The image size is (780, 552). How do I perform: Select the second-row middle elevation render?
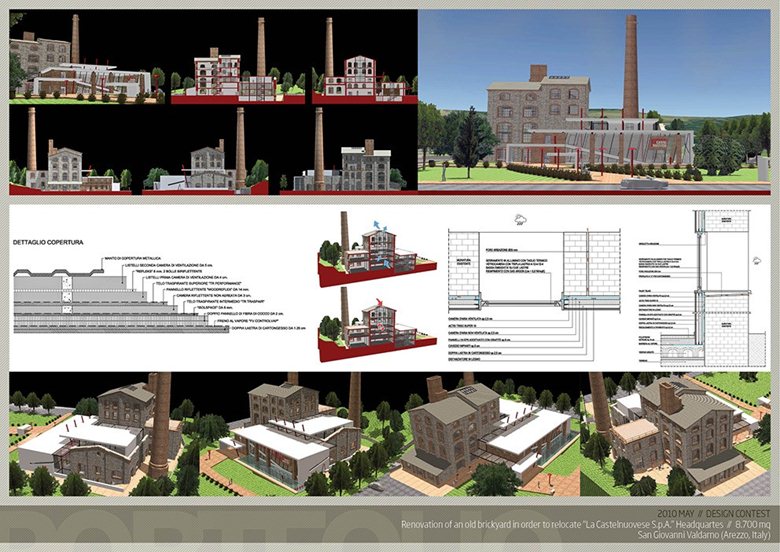click(205, 150)
